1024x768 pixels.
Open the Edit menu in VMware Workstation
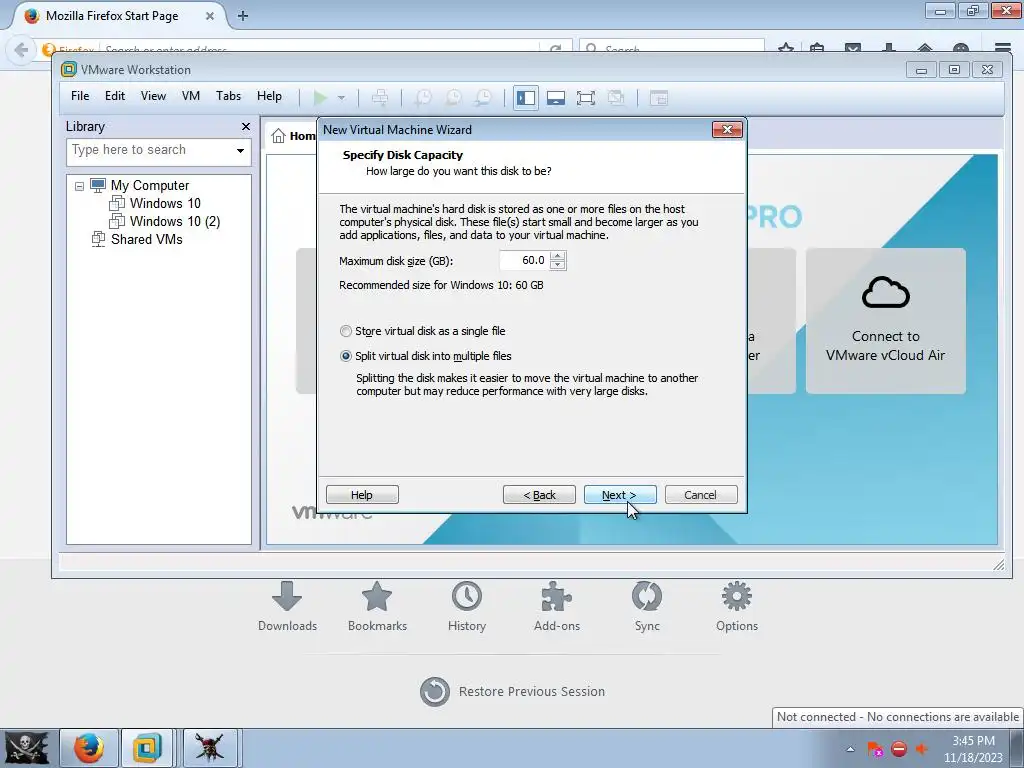pos(115,96)
